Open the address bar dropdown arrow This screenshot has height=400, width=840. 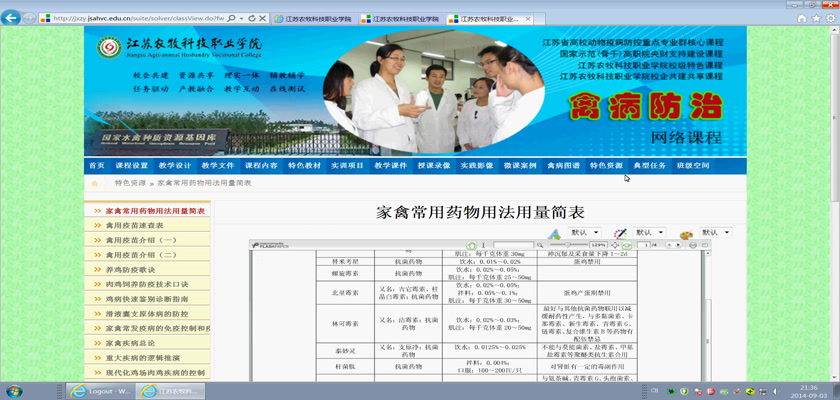(x=242, y=18)
